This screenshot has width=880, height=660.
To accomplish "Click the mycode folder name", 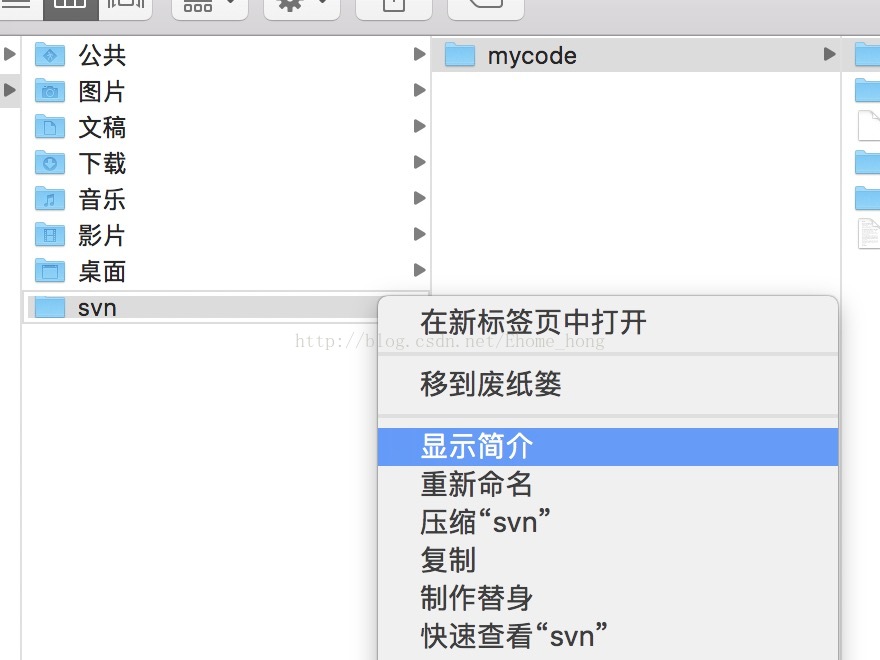I will point(532,56).
